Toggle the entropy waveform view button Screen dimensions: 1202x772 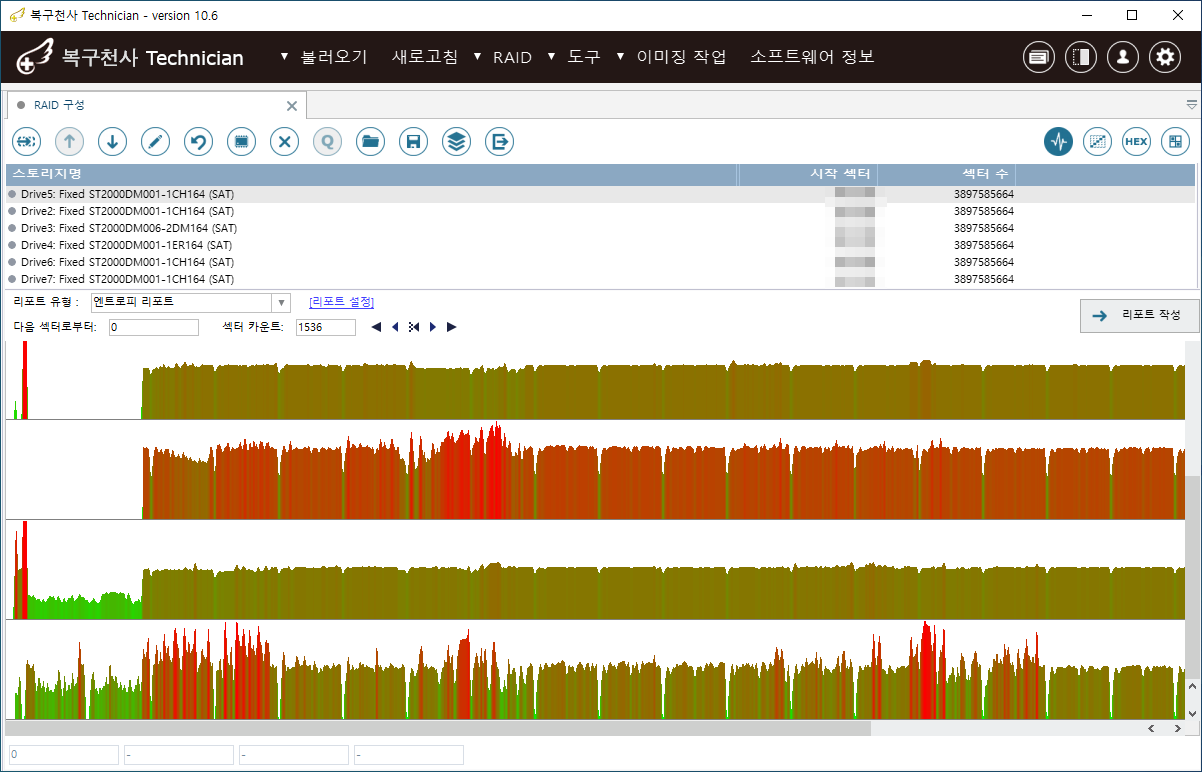coord(1059,142)
